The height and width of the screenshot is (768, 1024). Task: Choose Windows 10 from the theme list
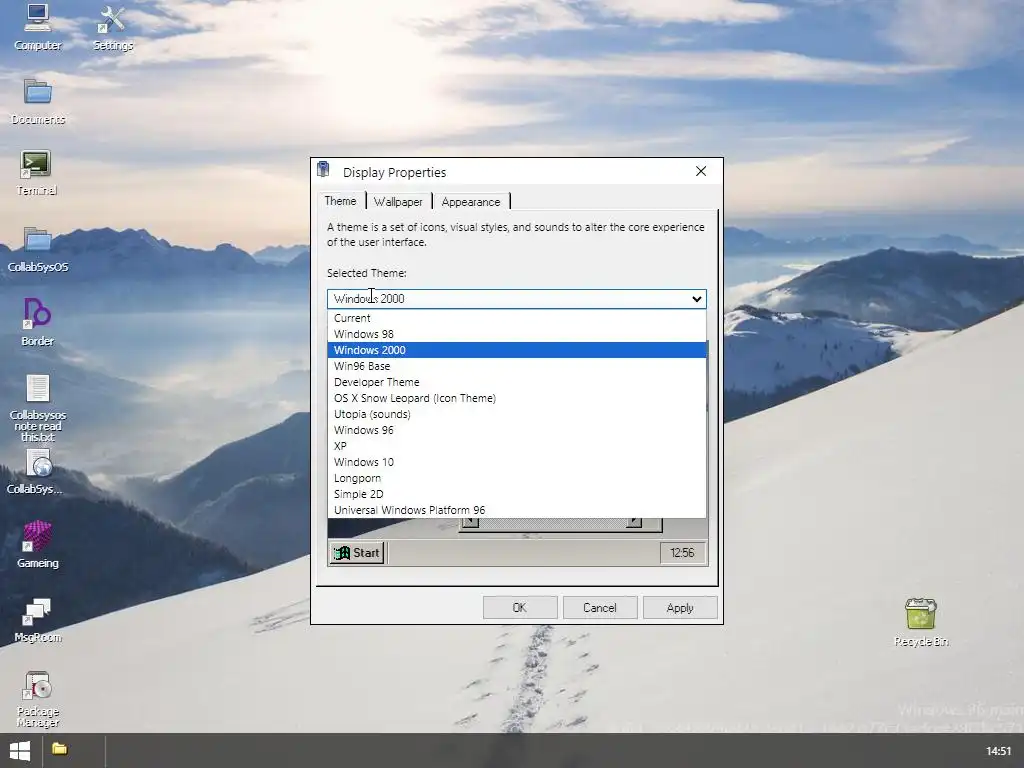coord(517,462)
